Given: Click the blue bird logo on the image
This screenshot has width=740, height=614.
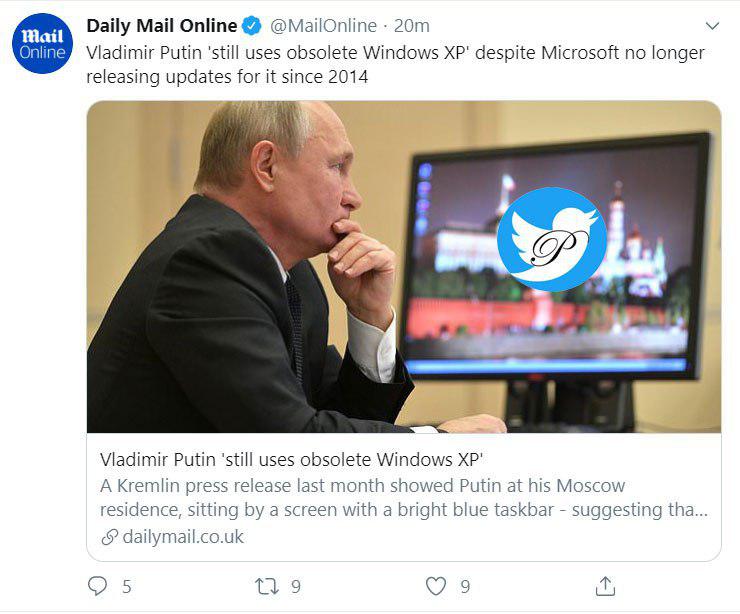Looking at the screenshot, I should pos(551,239).
